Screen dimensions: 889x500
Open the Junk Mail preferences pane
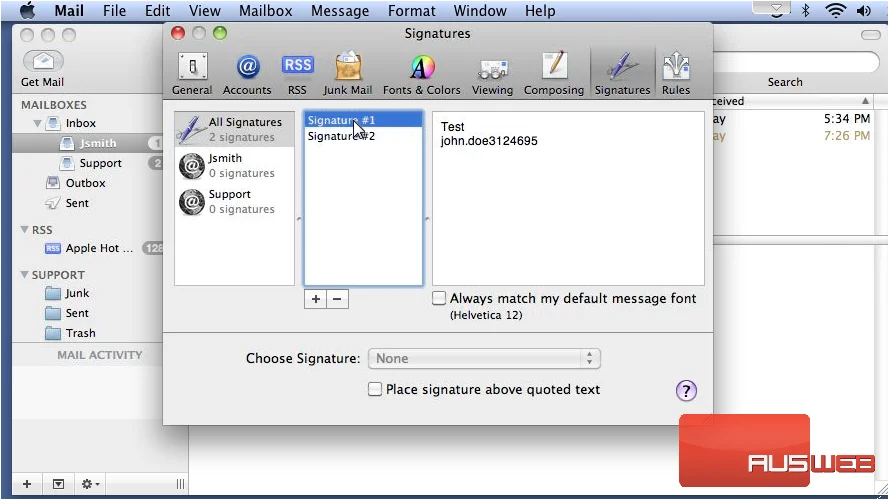click(x=348, y=74)
